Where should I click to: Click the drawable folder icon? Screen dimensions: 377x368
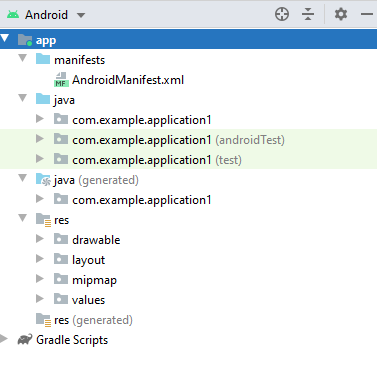[61, 239]
